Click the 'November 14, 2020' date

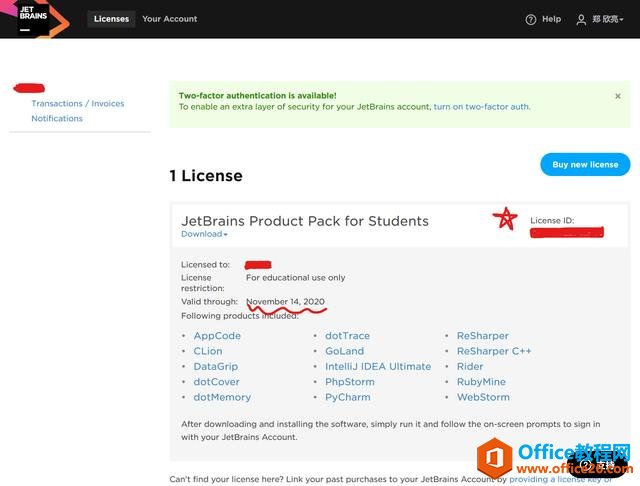tap(285, 302)
